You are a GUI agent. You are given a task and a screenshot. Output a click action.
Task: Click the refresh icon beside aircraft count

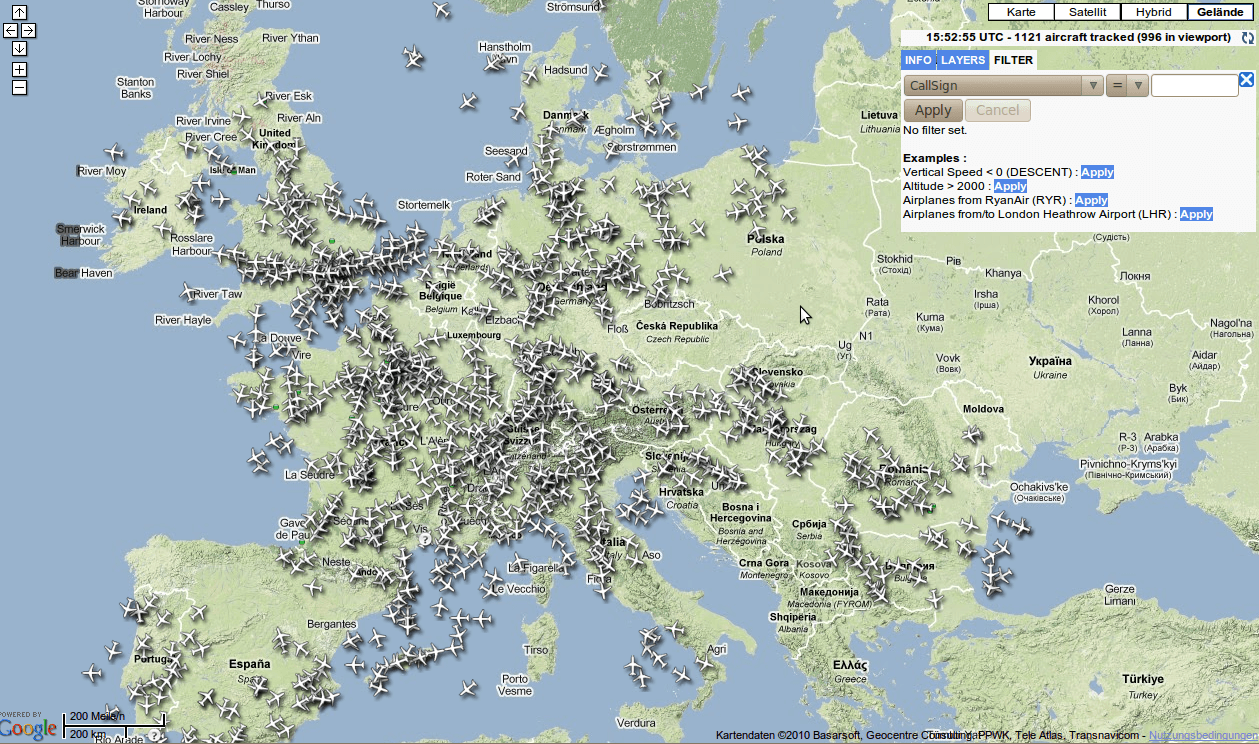click(1247, 38)
